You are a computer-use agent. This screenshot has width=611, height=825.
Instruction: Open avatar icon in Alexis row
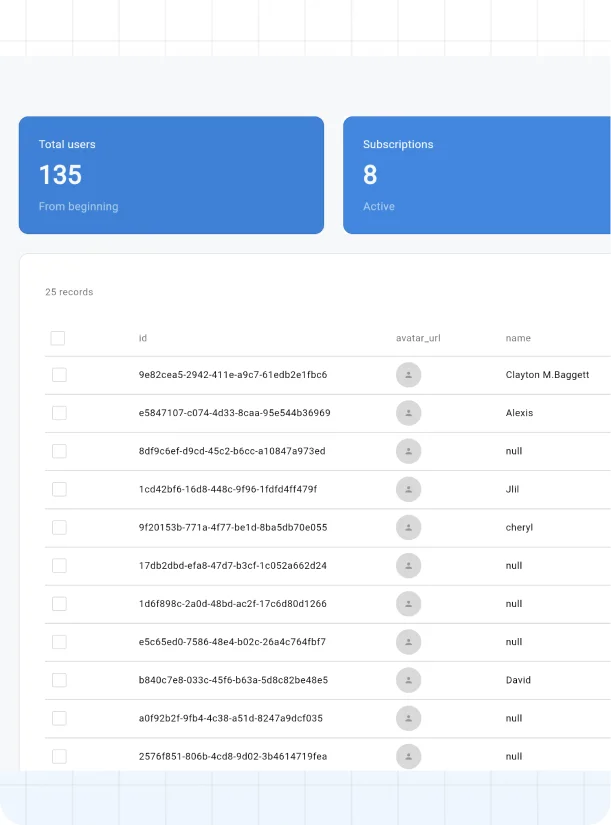pyautogui.click(x=408, y=413)
